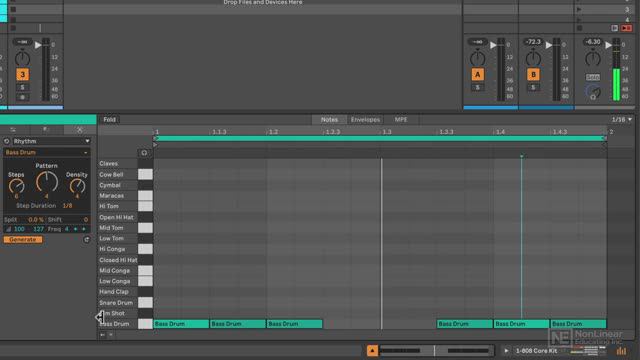Click the Return A volume fader handle
Viewport: 640px width, 360px height.
point(493,45)
